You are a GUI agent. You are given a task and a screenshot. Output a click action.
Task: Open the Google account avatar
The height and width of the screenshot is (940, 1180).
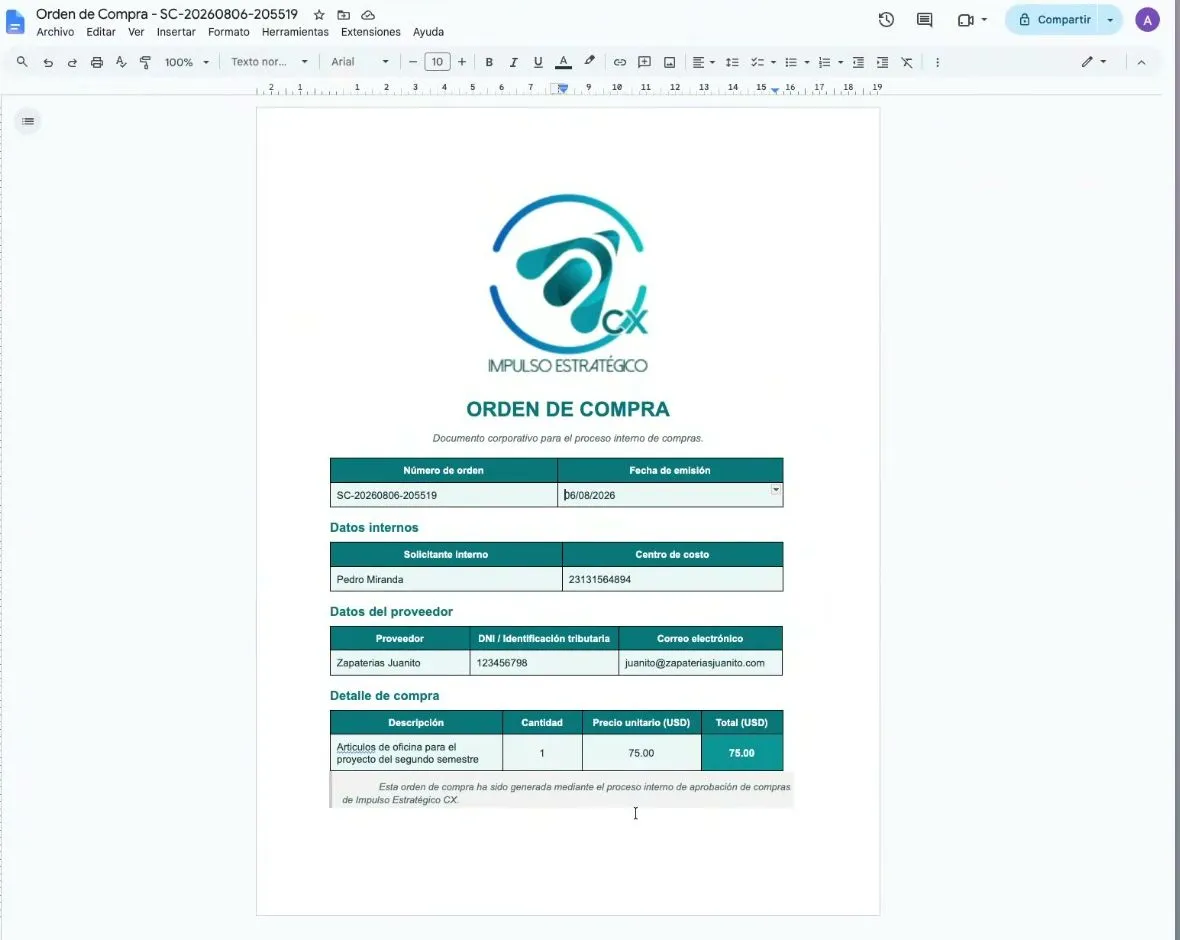click(x=1147, y=20)
